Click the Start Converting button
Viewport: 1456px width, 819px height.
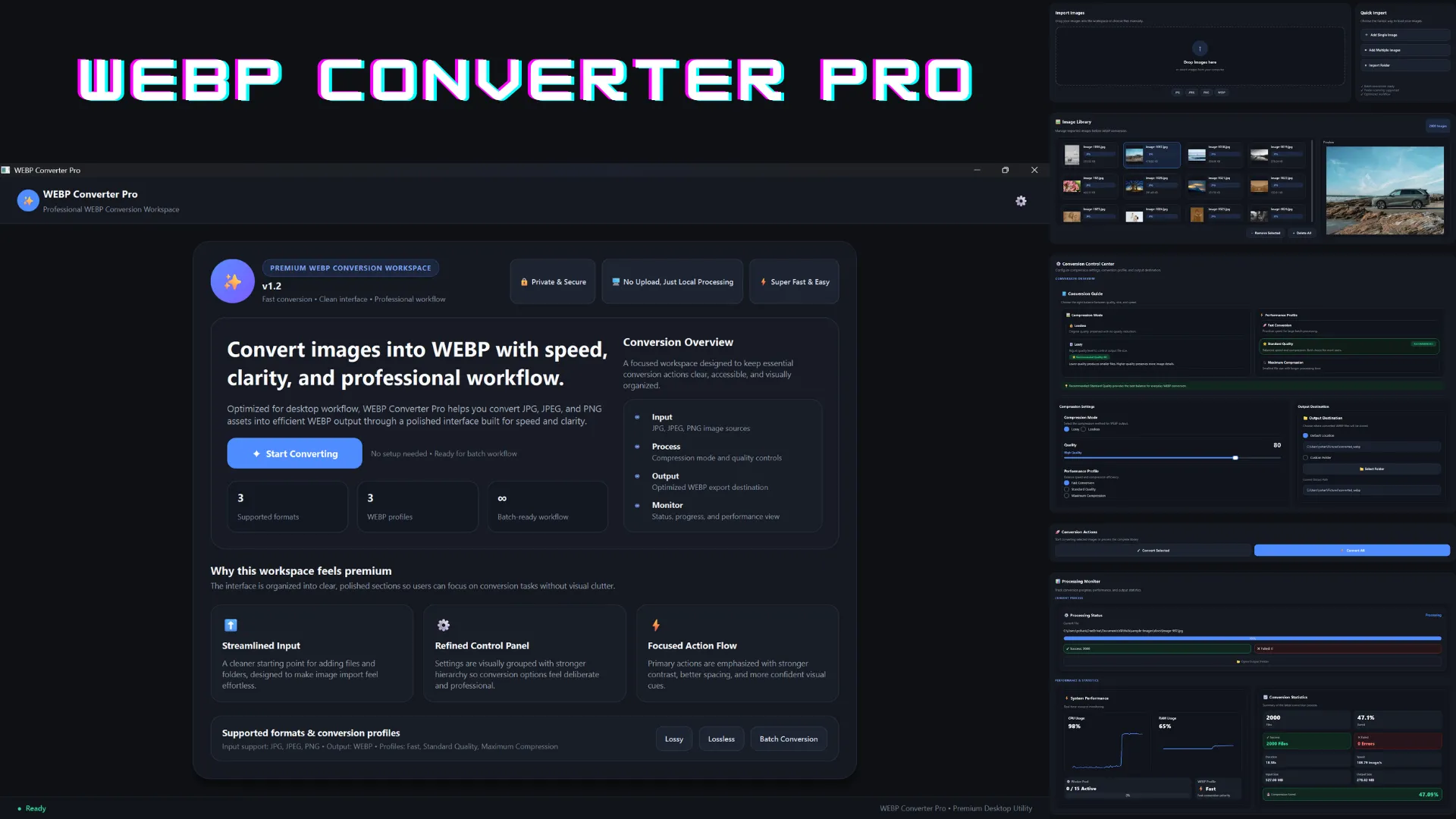click(x=295, y=453)
